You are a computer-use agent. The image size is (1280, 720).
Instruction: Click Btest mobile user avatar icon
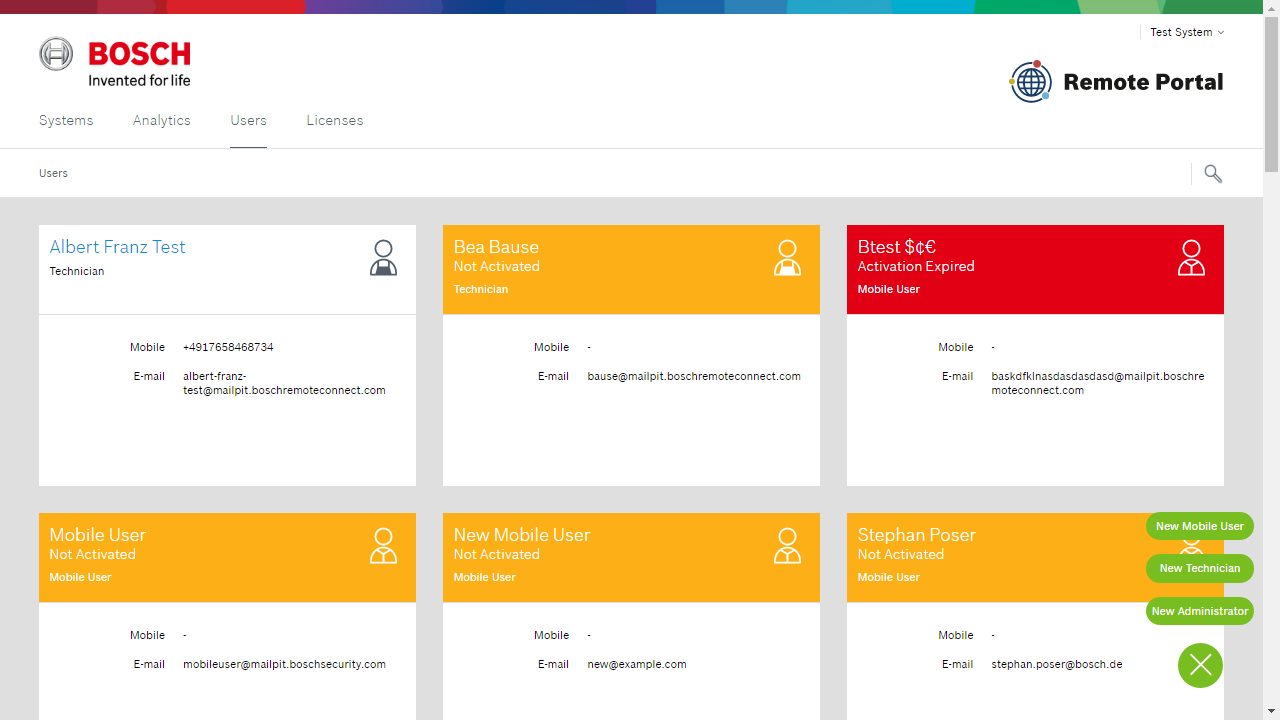click(x=1191, y=258)
